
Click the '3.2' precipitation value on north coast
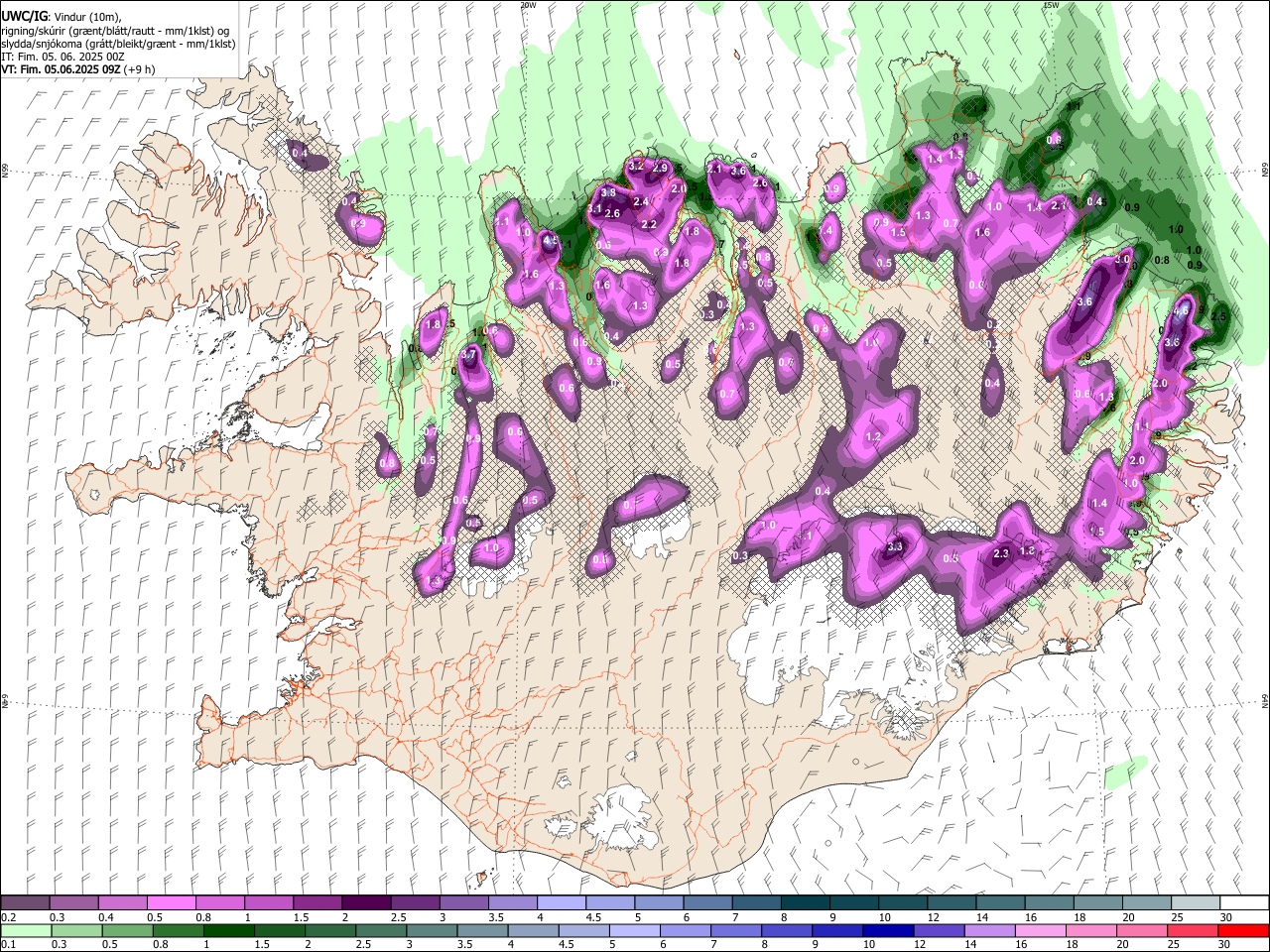pos(636,165)
